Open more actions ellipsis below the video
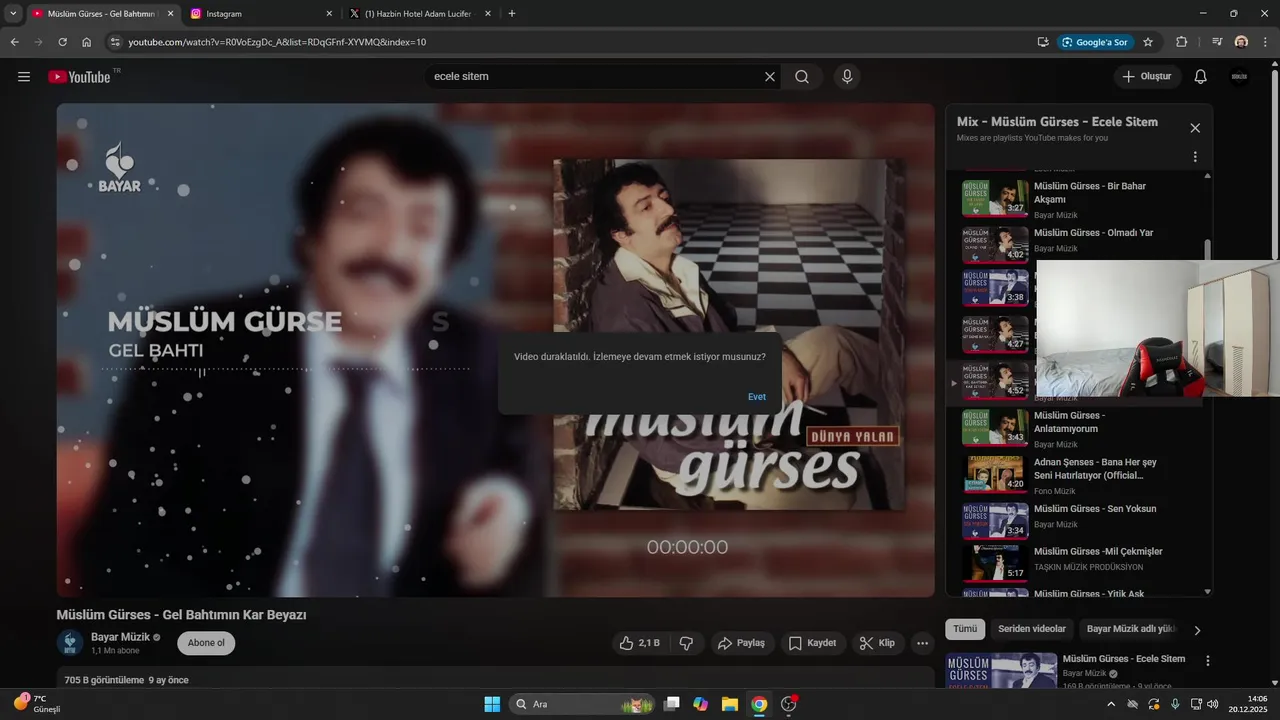 pos(922,643)
